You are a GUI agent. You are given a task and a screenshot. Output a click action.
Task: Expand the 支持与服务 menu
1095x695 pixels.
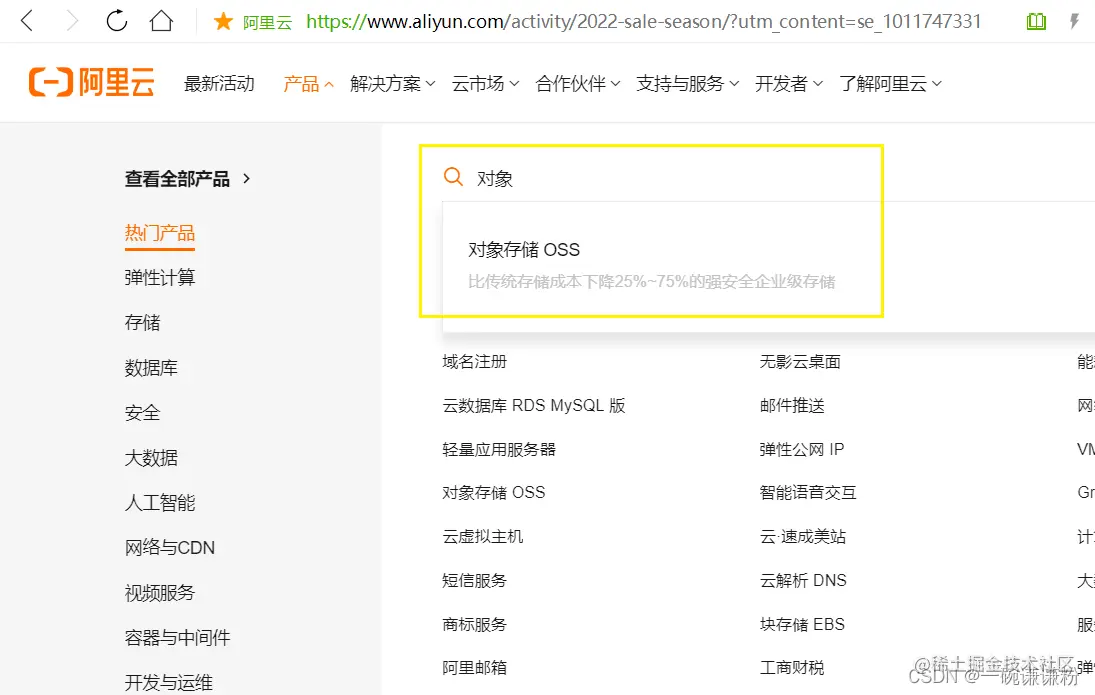[x=687, y=84]
